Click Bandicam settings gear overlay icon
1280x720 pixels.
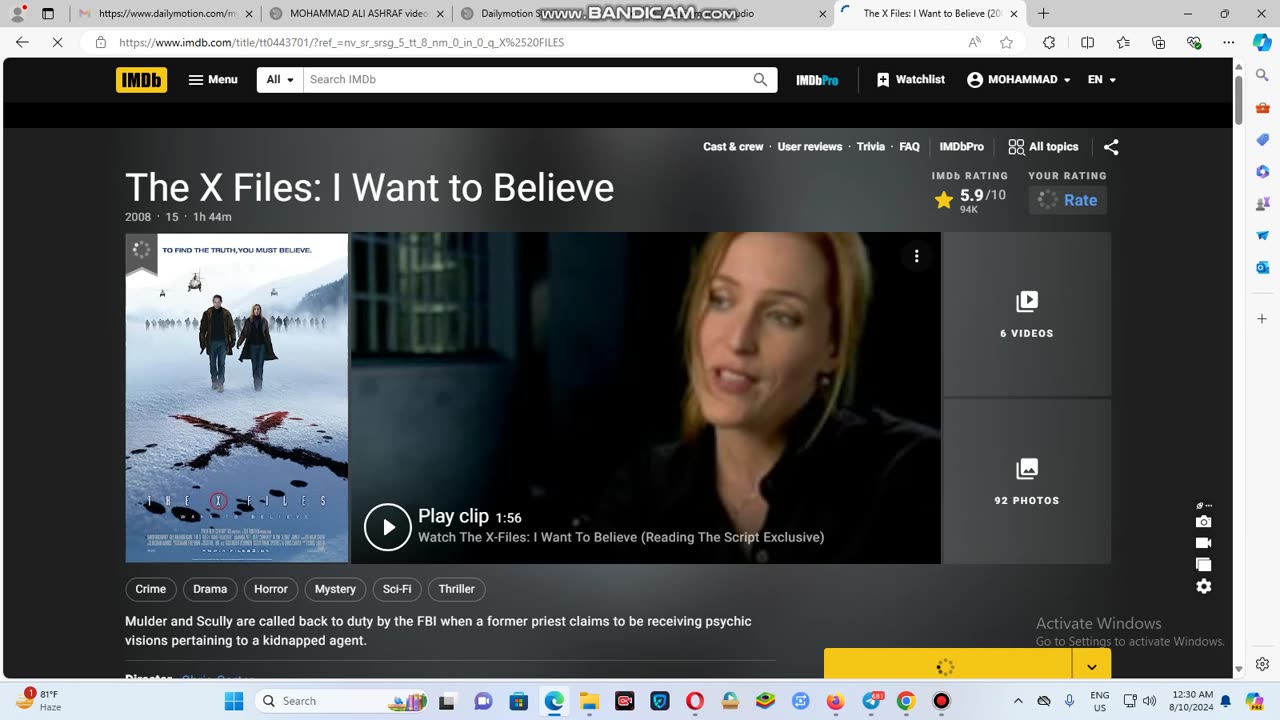1204,587
